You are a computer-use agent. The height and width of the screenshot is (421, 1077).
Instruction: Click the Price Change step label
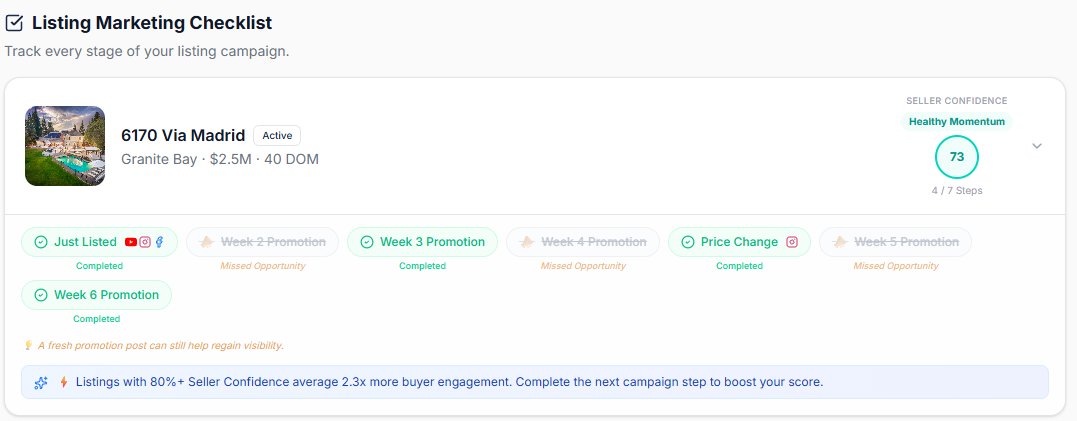[x=739, y=242]
